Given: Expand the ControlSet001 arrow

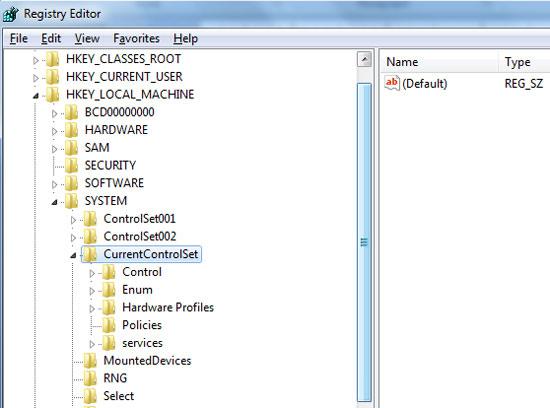Looking at the screenshot, I should [x=73, y=220].
